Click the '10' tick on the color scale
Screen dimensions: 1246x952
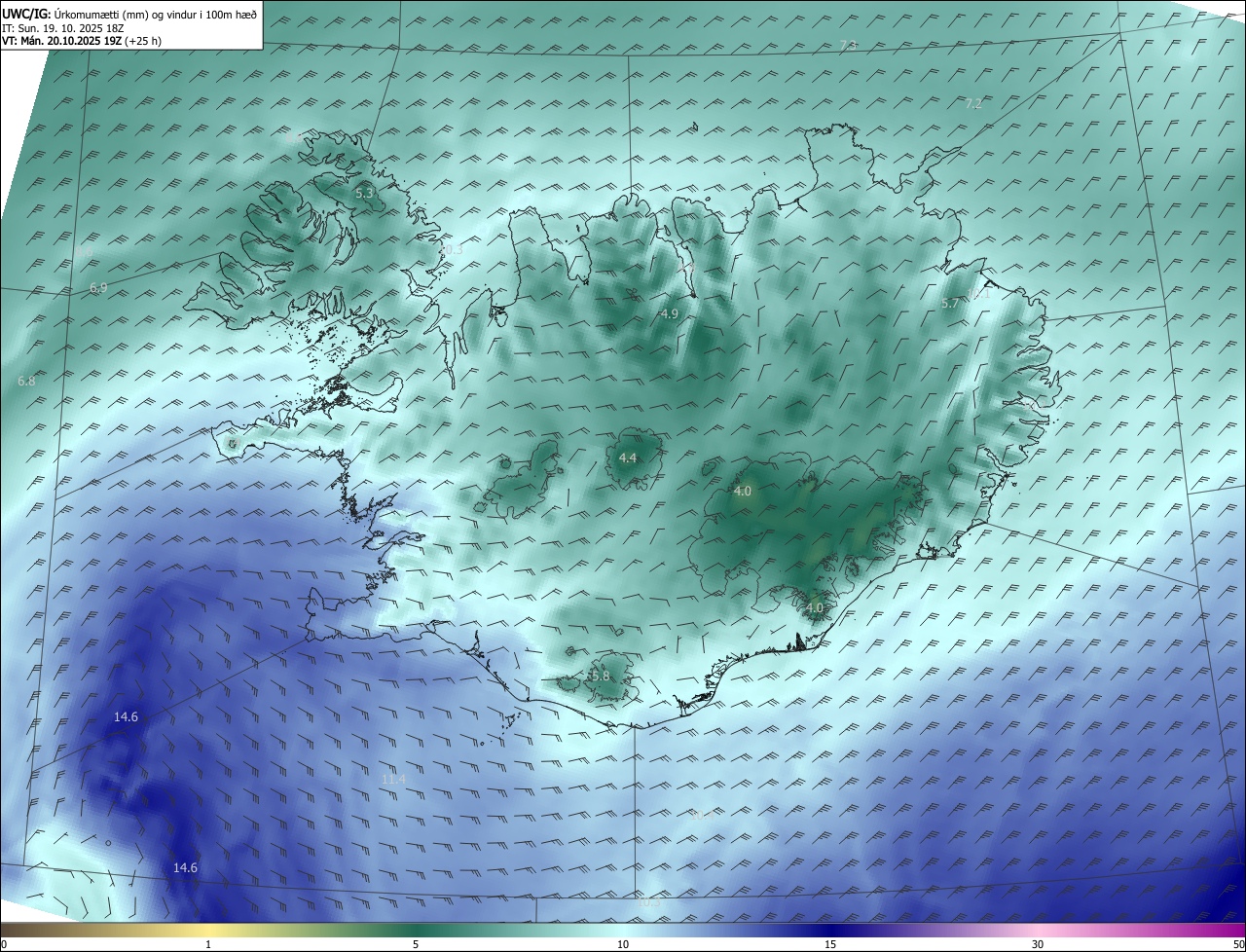coord(623,944)
